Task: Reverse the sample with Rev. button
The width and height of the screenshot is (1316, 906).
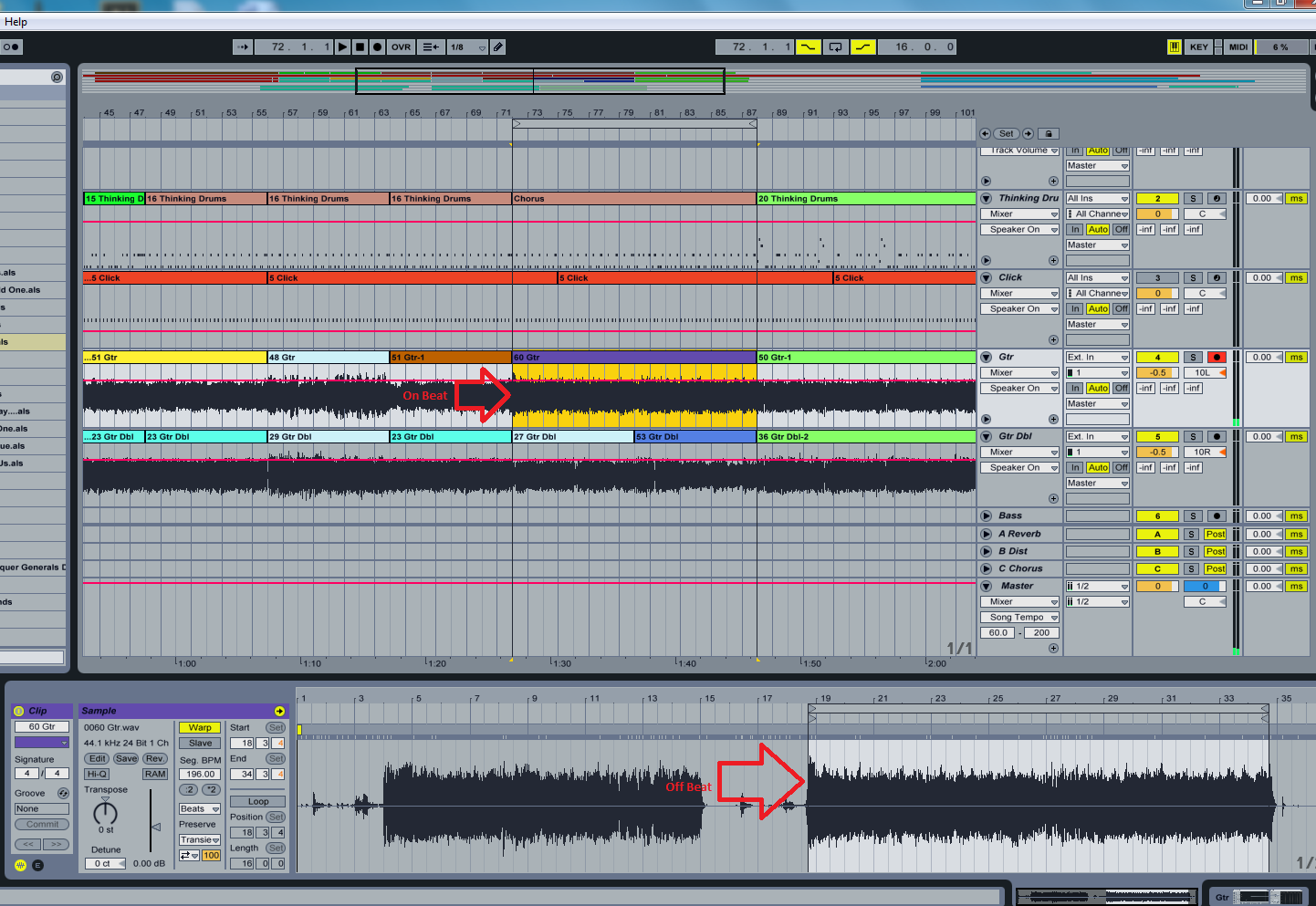Action: pyautogui.click(x=155, y=758)
